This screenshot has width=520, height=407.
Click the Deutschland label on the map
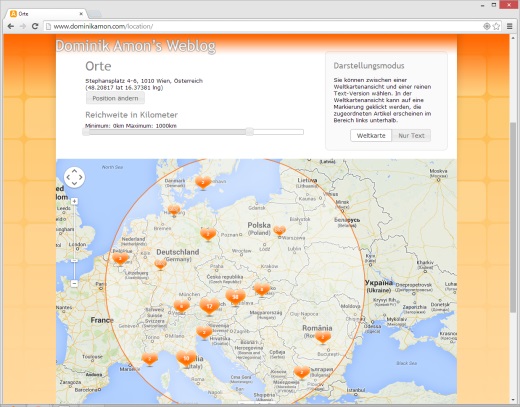click(178, 252)
